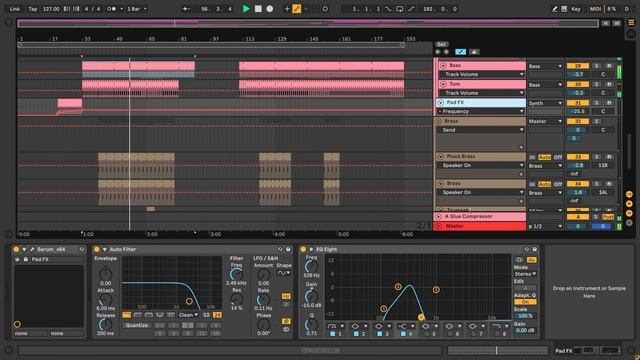
Task: Select Auto Filter 12 dB slope
Action: (207, 315)
